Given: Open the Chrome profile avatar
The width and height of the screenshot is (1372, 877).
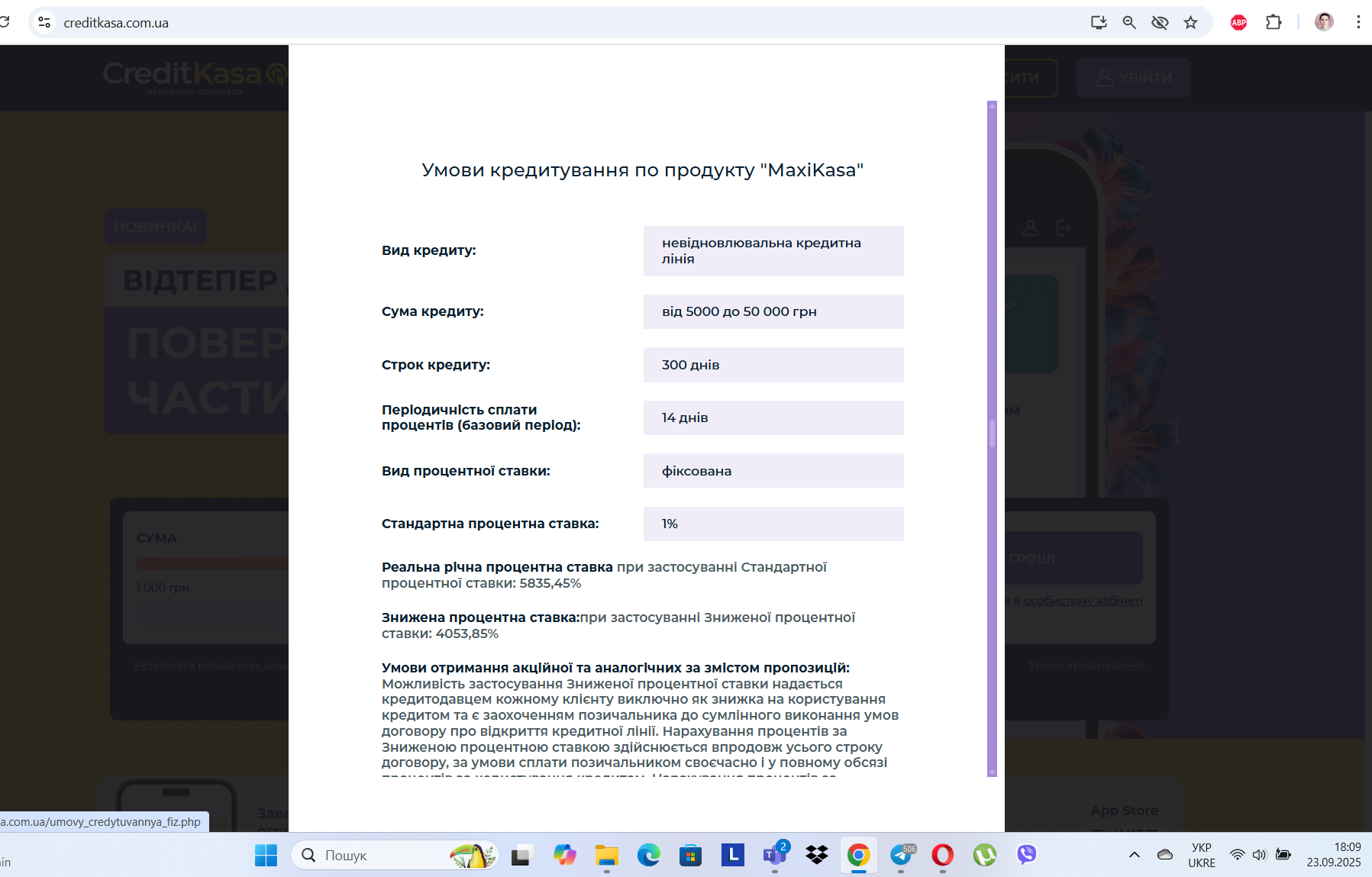Looking at the screenshot, I should point(1324,22).
